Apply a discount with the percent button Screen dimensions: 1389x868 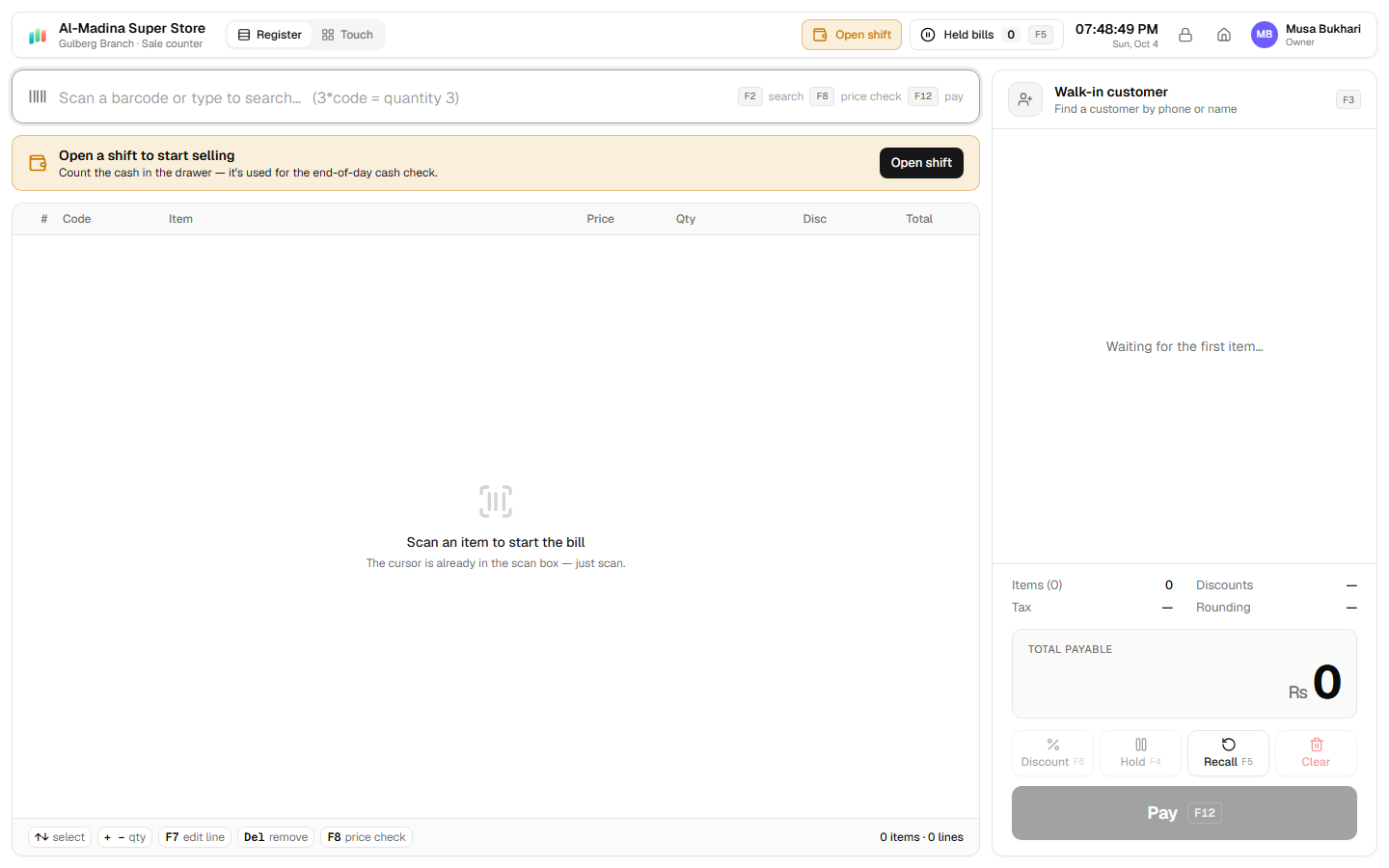point(1053,753)
